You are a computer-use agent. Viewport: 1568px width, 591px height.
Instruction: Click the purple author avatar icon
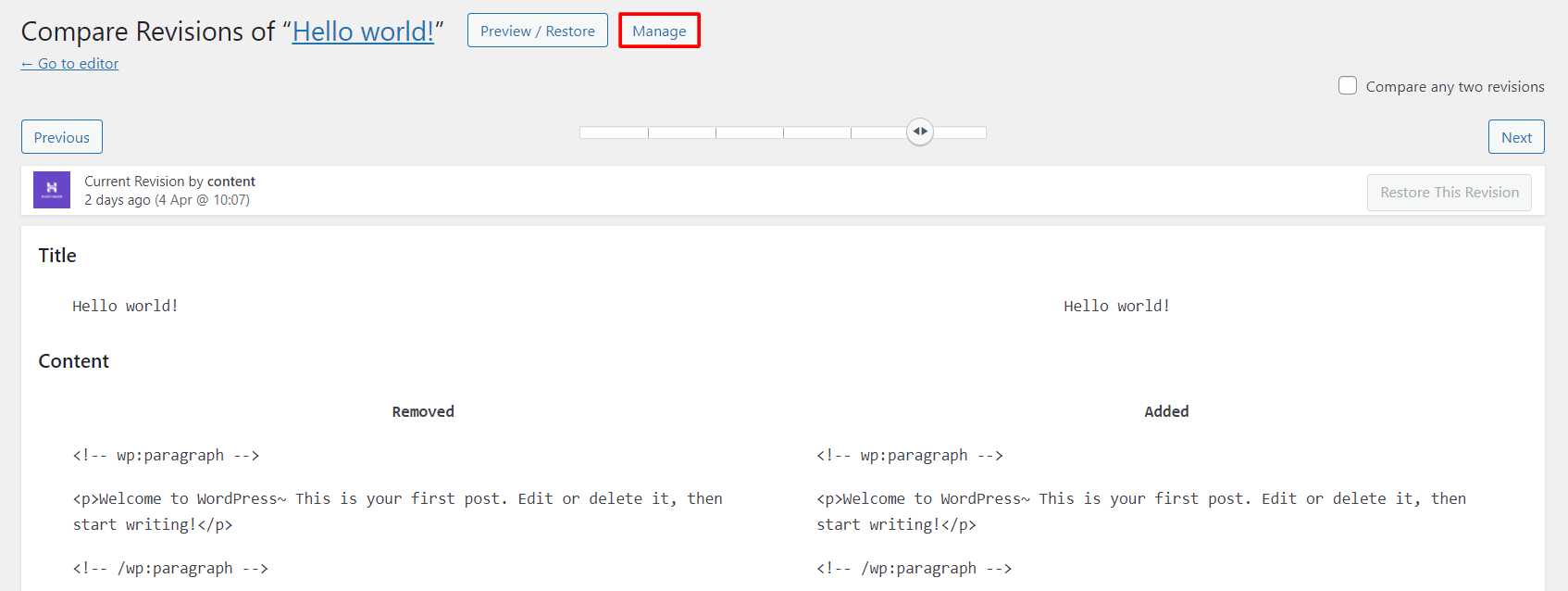(52, 190)
